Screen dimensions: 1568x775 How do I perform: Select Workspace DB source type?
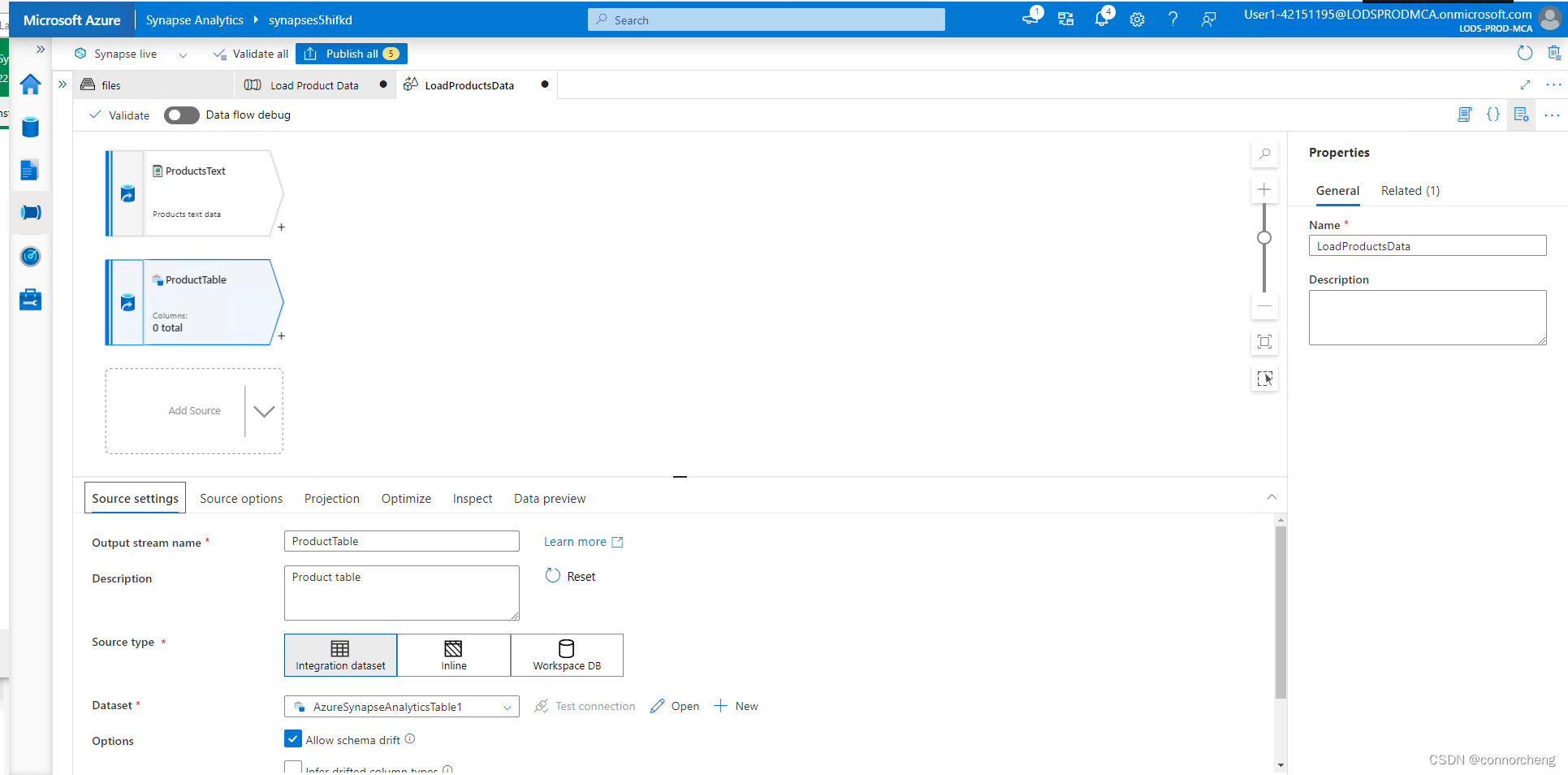tap(567, 655)
